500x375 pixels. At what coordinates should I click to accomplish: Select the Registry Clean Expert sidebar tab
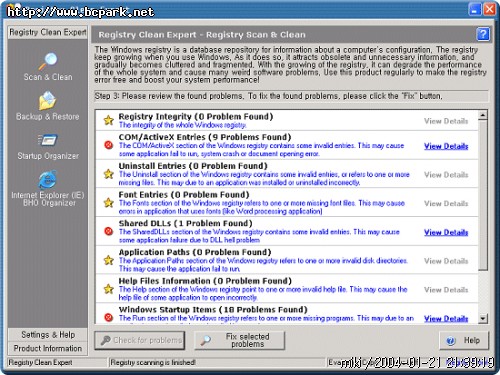pyautogui.click(x=48, y=32)
